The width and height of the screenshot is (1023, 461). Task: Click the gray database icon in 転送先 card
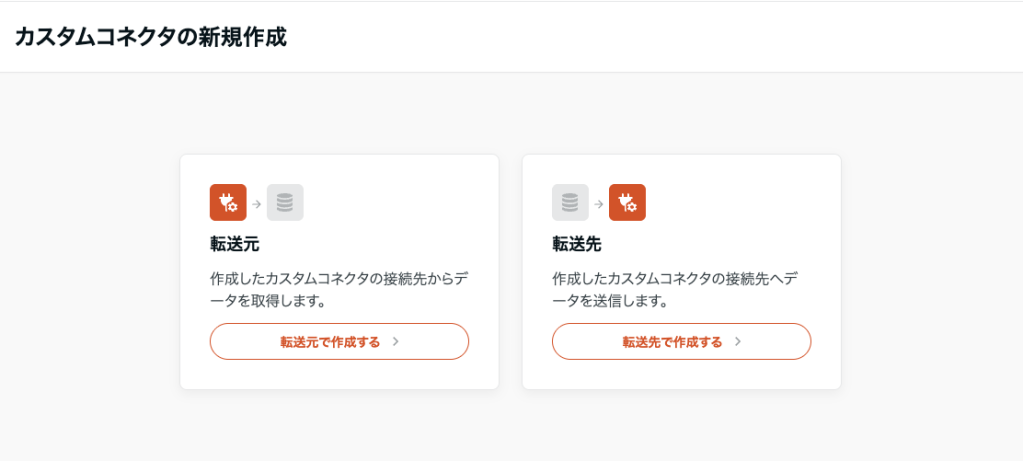(570, 203)
